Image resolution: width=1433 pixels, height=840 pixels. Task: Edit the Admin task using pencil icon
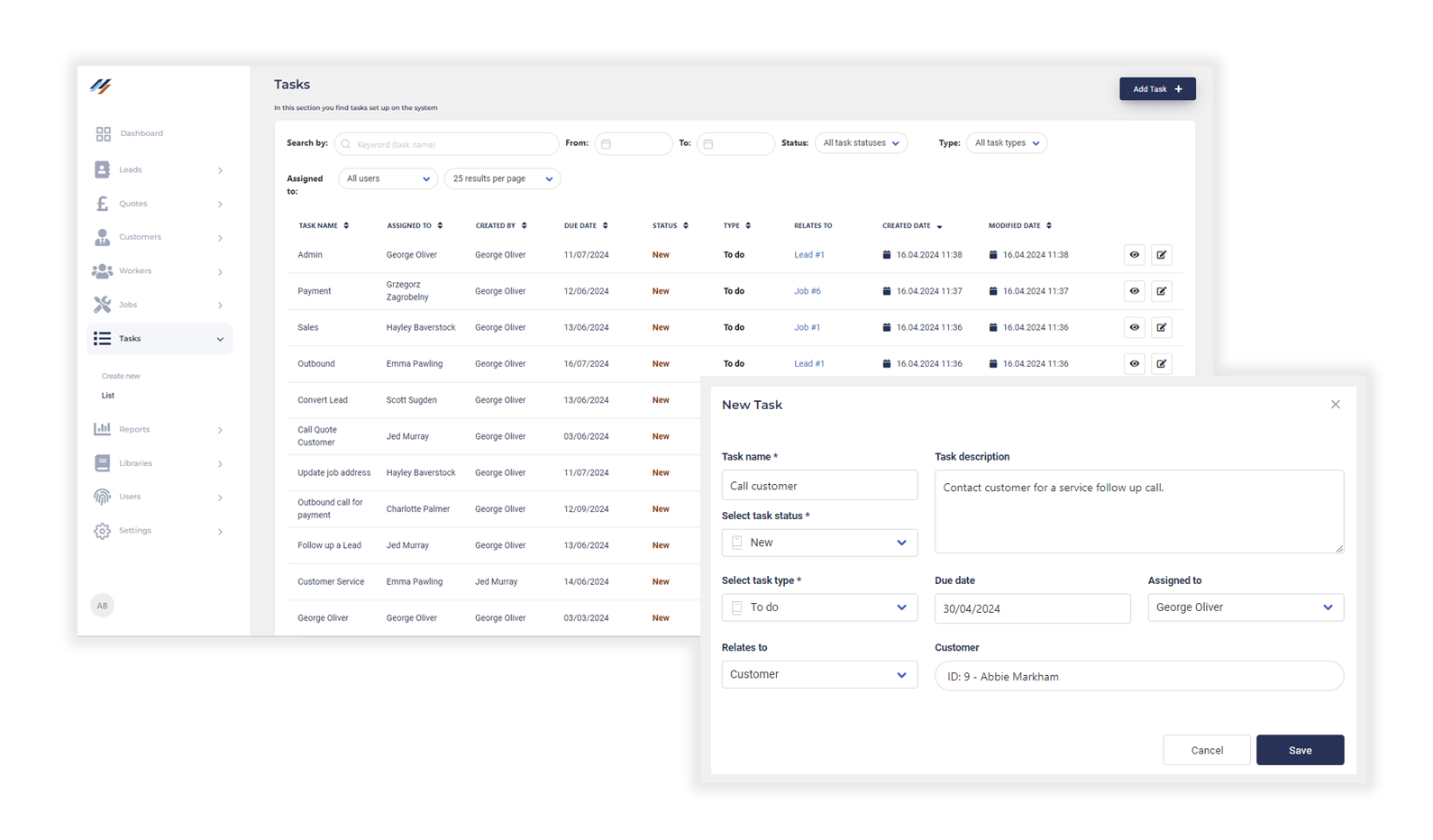coord(1161,255)
